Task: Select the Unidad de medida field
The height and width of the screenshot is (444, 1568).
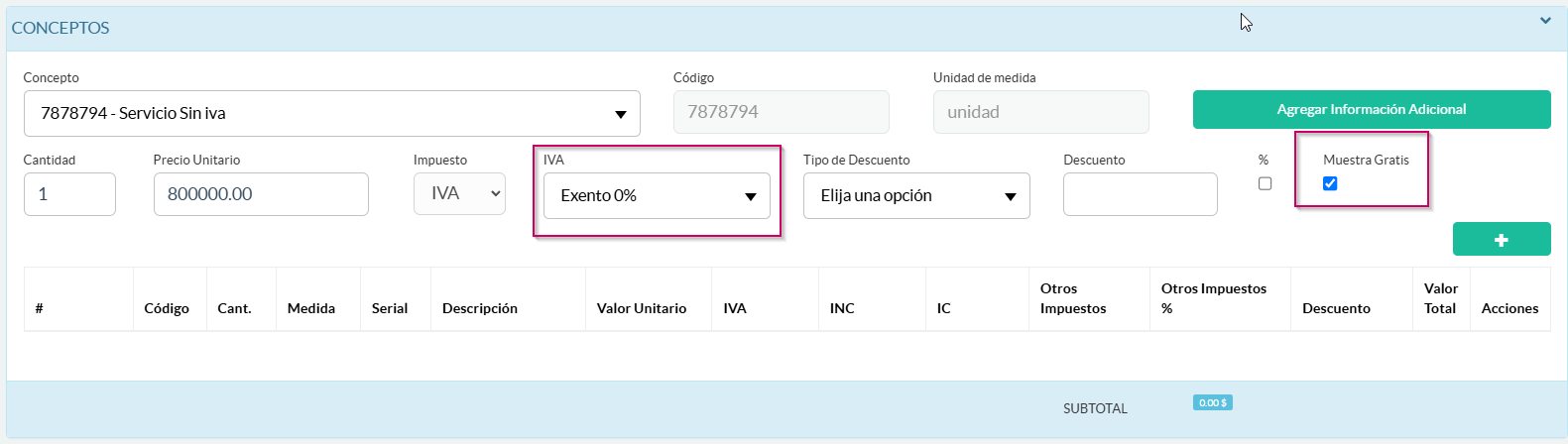Action: 1040,112
